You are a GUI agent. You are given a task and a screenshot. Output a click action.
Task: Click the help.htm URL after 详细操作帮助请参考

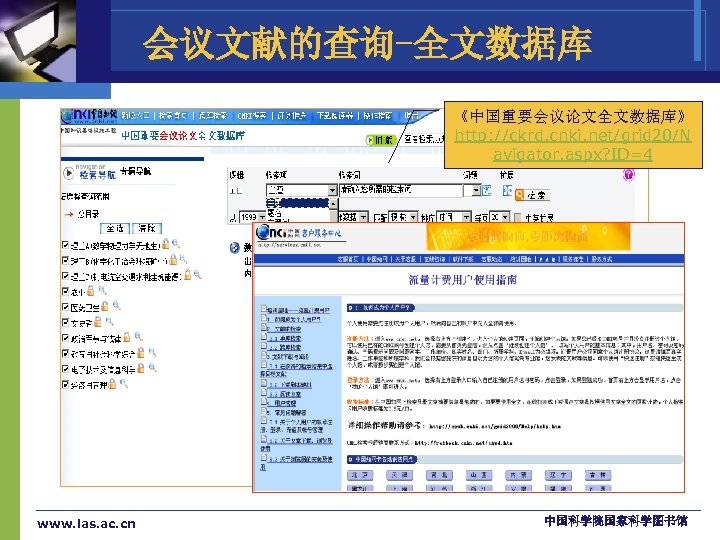pyautogui.click(x=495, y=427)
